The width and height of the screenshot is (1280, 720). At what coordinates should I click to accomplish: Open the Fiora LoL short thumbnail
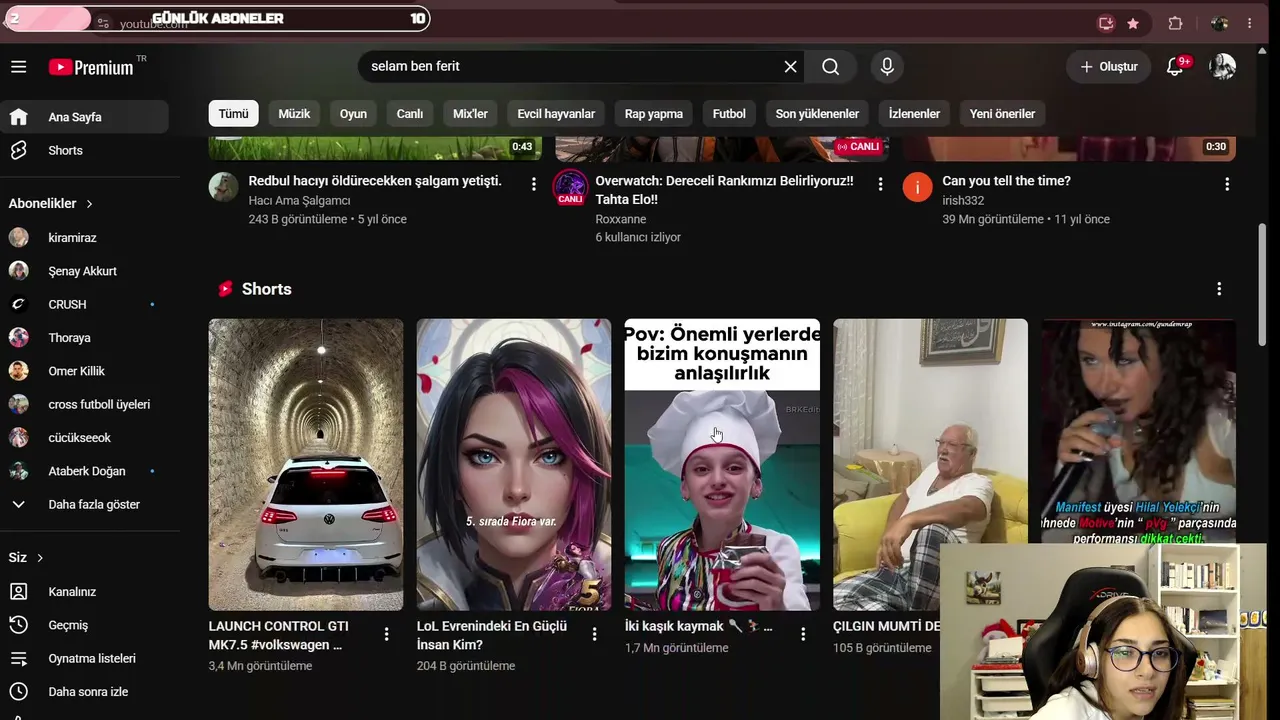pos(514,464)
